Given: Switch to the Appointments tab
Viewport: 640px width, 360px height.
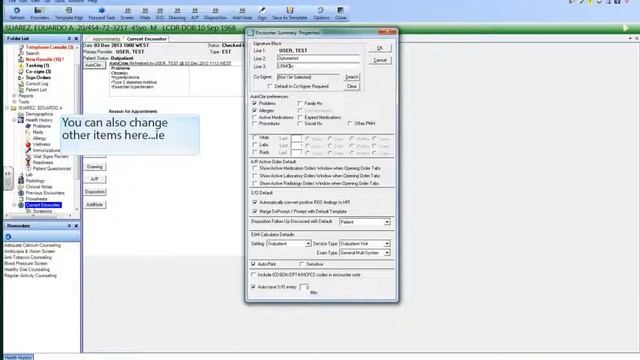Looking at the screenshot, I should point(106,39).
